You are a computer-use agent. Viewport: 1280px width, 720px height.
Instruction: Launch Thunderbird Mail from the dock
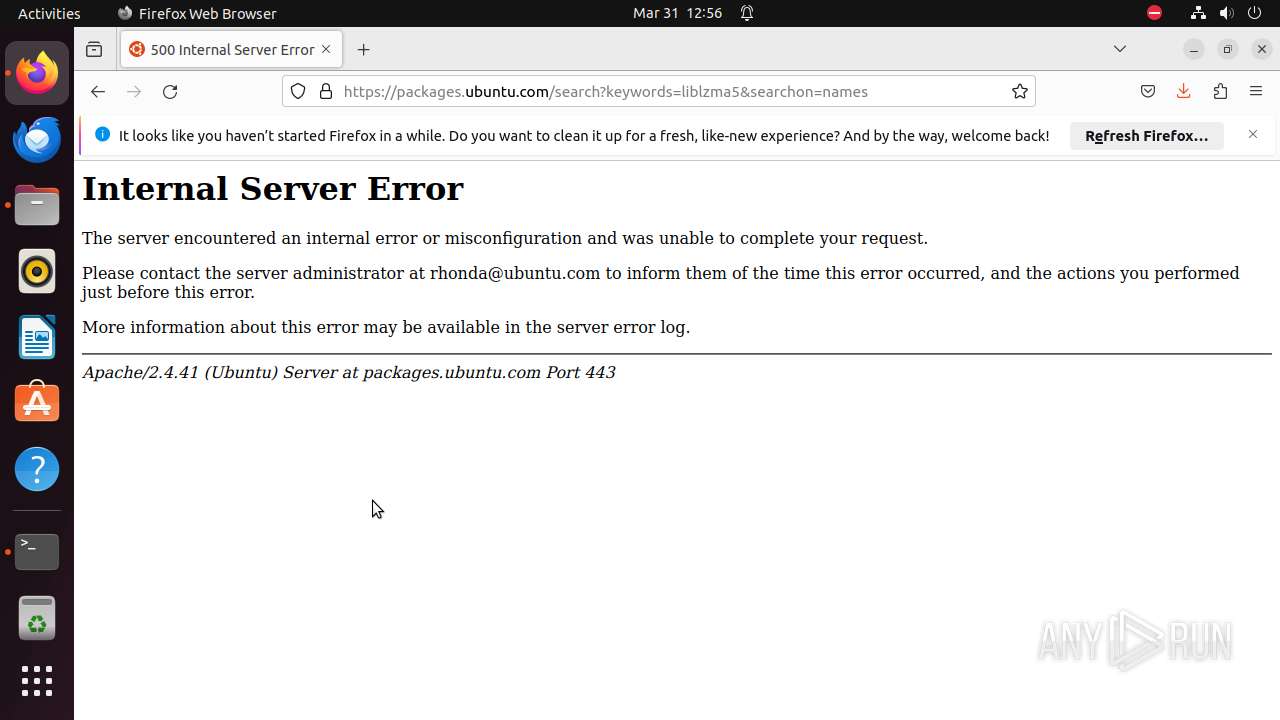(x=37, y=139)
